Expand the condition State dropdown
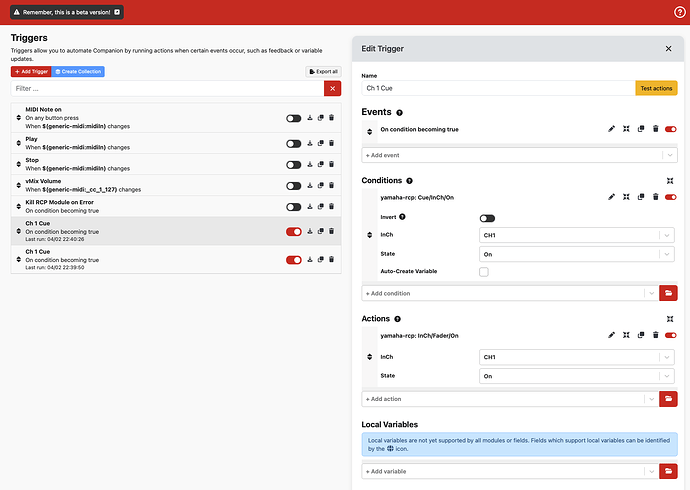Viewport: 690px width, 490px height. [x=577, y=254]
